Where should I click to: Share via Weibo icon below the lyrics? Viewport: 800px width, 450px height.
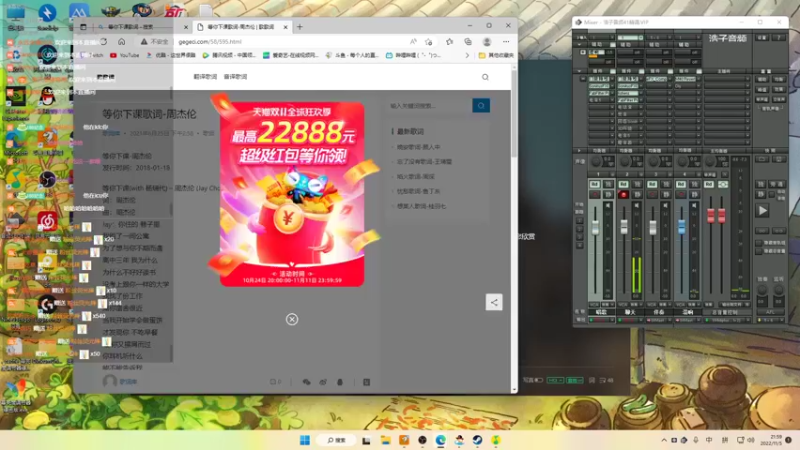323,382
